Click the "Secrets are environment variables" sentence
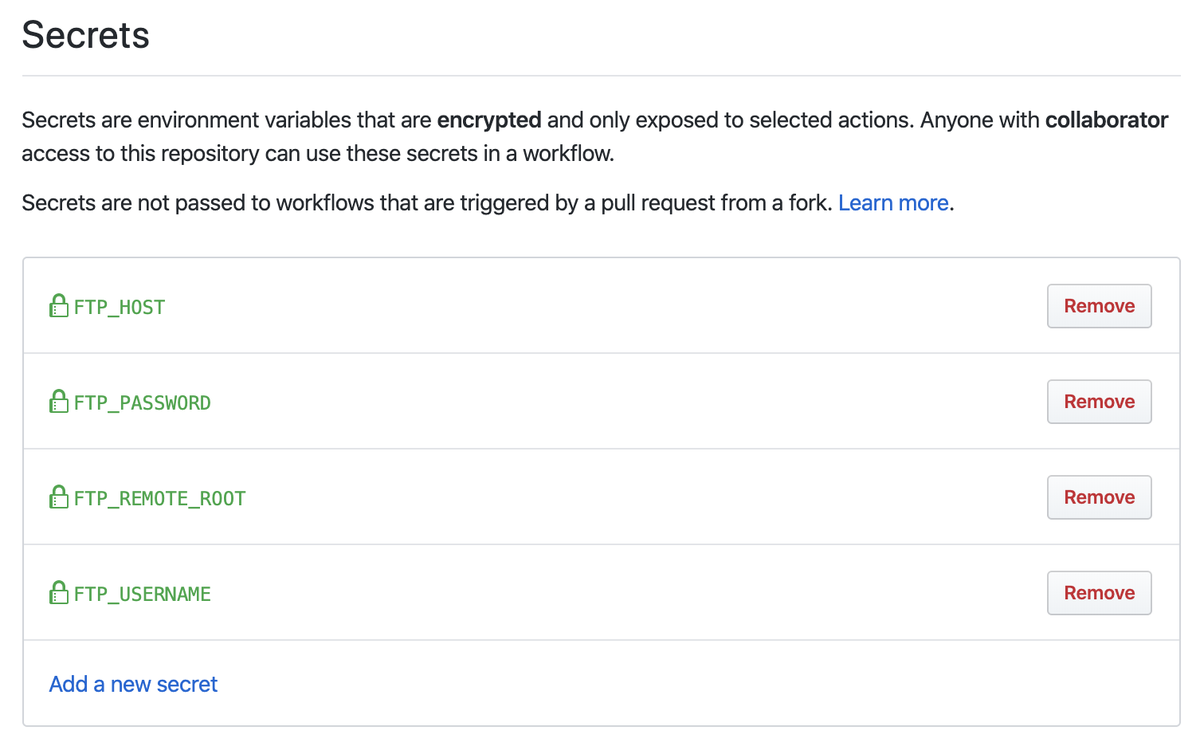 200,120
